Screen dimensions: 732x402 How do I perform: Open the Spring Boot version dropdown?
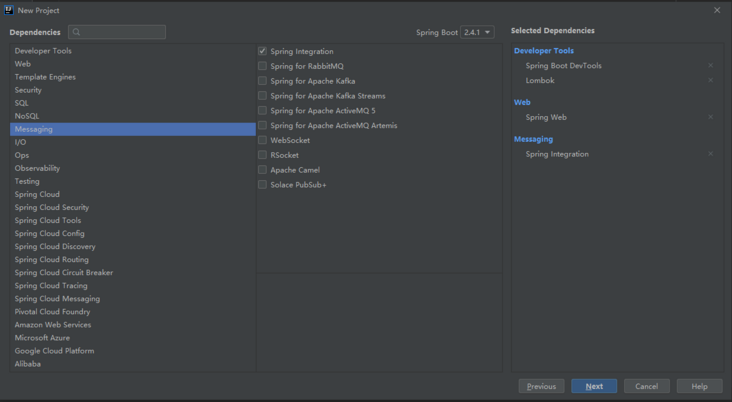477,33
